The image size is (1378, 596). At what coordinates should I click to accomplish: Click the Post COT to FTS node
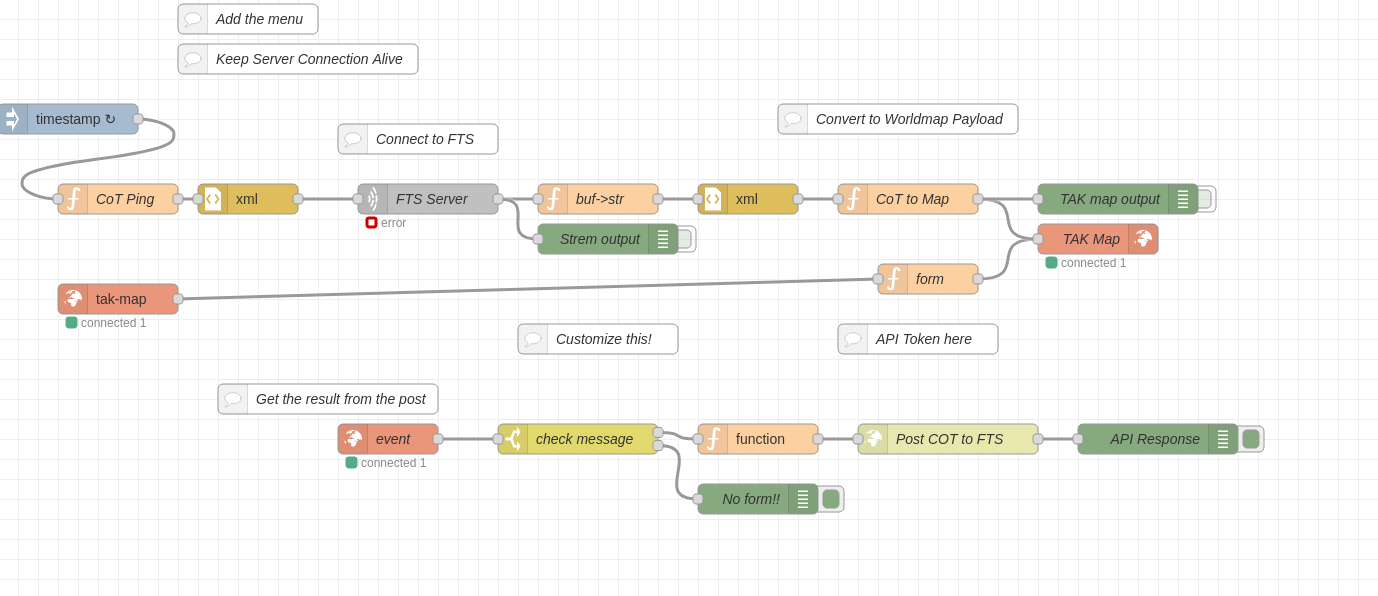tap(946, 439)
